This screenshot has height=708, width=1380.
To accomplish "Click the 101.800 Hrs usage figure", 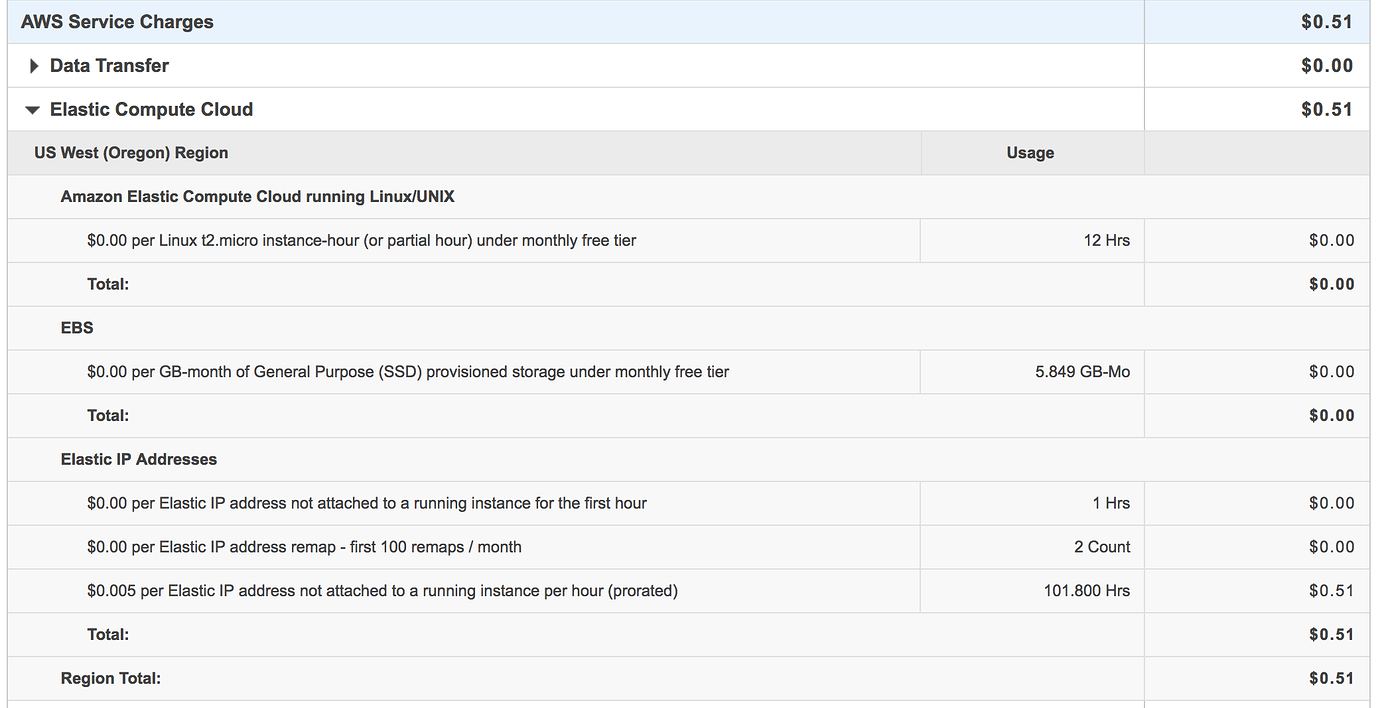I will click(1088, 590).
